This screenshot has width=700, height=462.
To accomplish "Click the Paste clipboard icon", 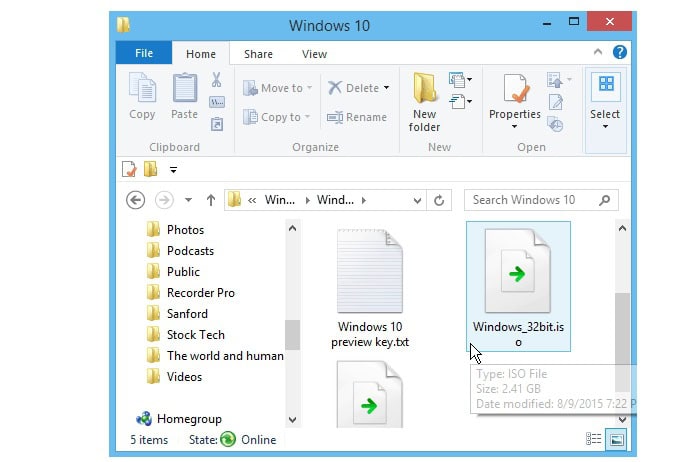I will 184,96.
